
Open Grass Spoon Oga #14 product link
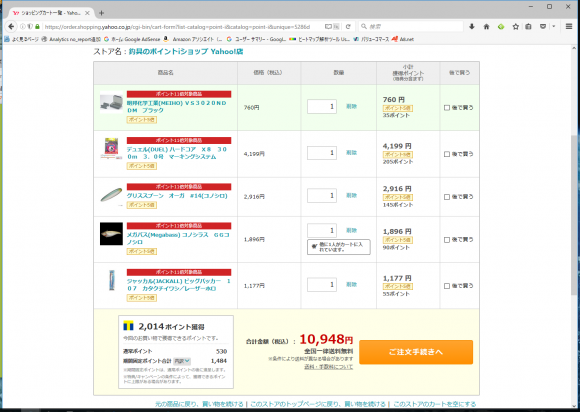[x=177, y=196]
